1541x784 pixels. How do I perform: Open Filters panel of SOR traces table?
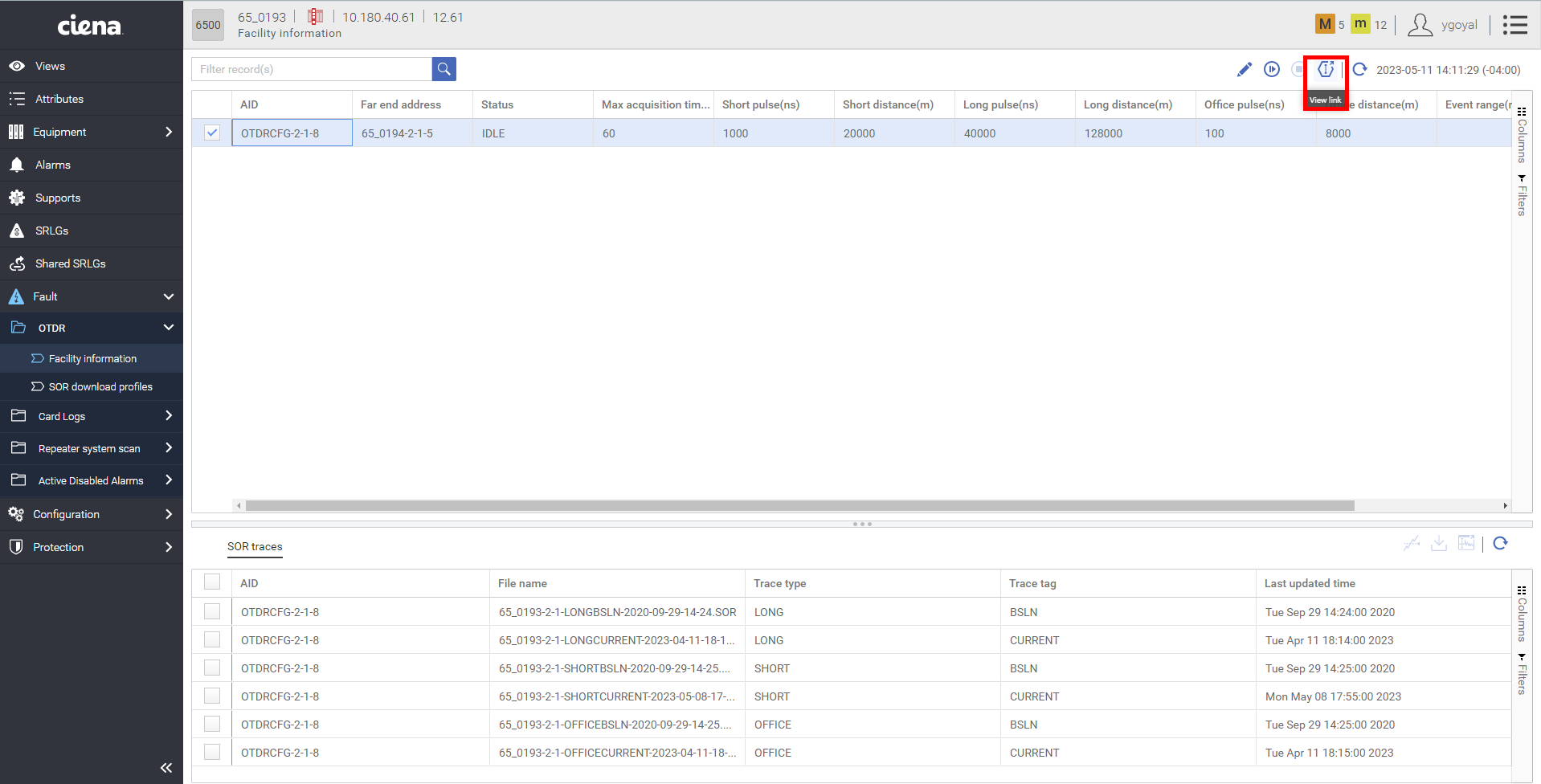pos(1522,674)
